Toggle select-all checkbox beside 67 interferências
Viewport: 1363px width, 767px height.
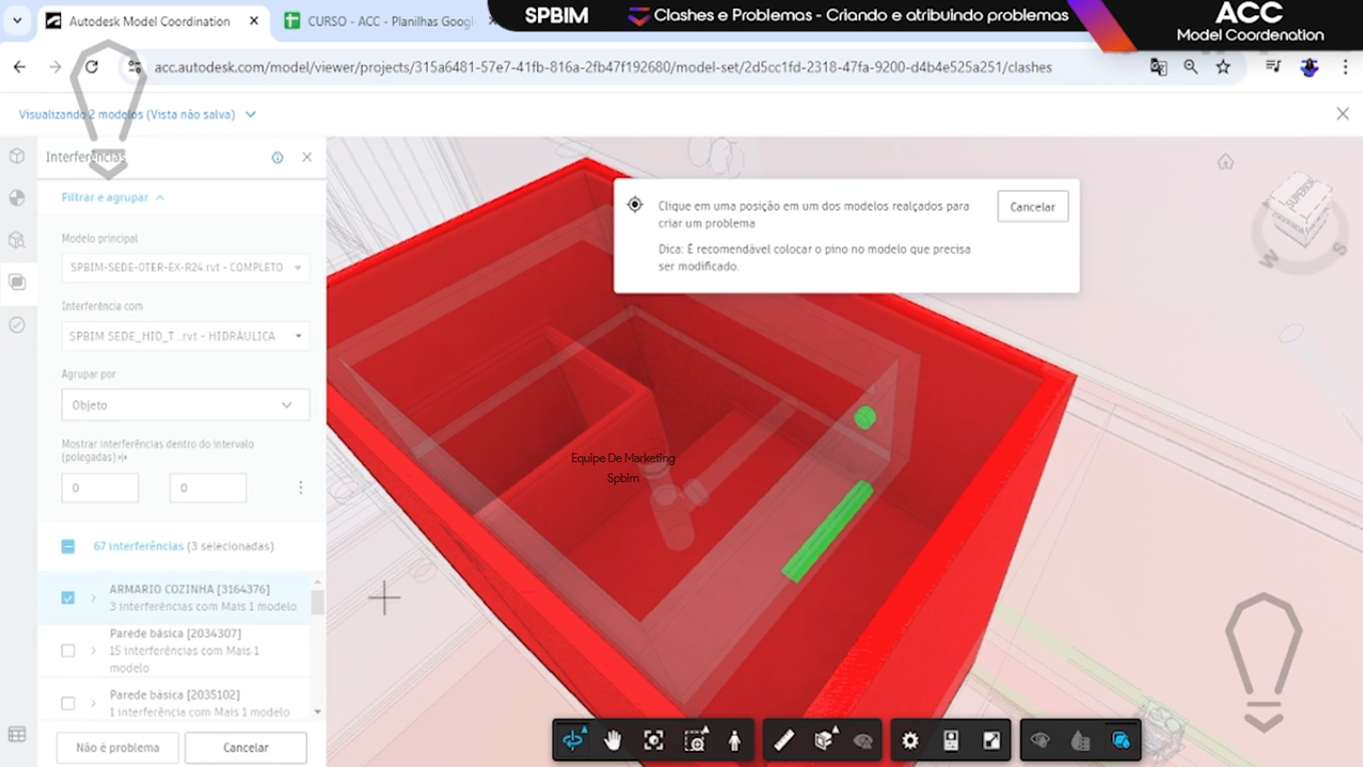pyautogui.click(x=68, y=547)
